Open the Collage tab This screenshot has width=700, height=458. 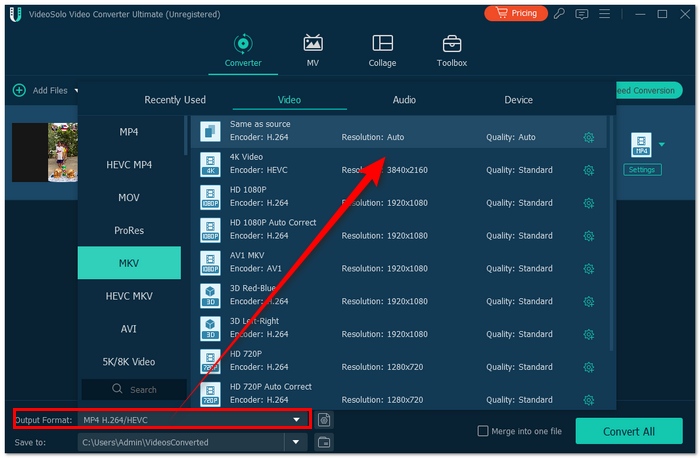pyautogui.click(x=382, y=50)
